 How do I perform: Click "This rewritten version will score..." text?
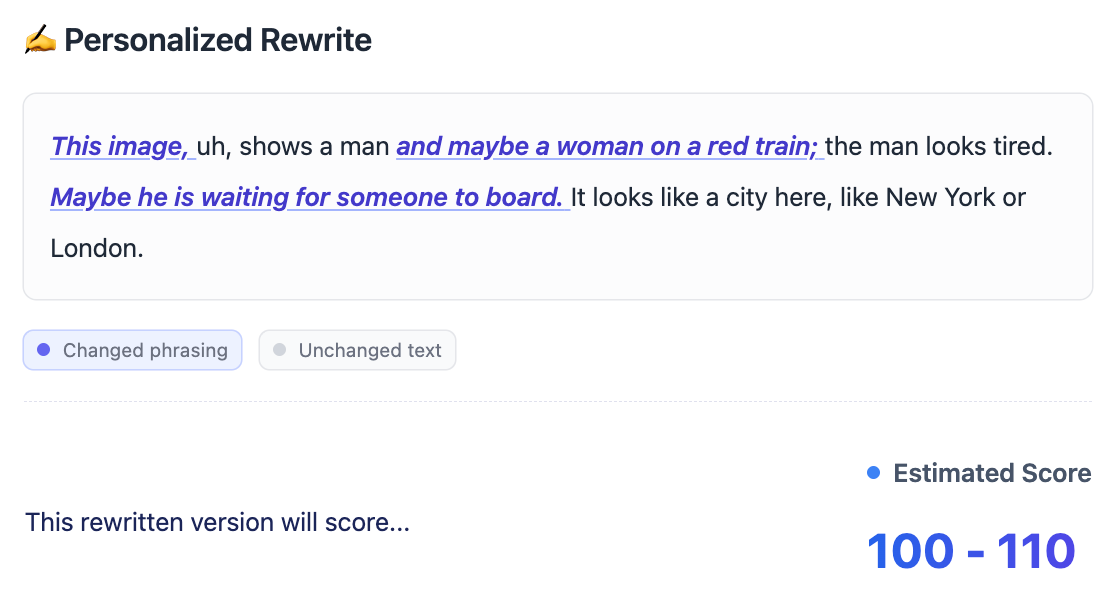pyautogui.click(x=217, y=522)
